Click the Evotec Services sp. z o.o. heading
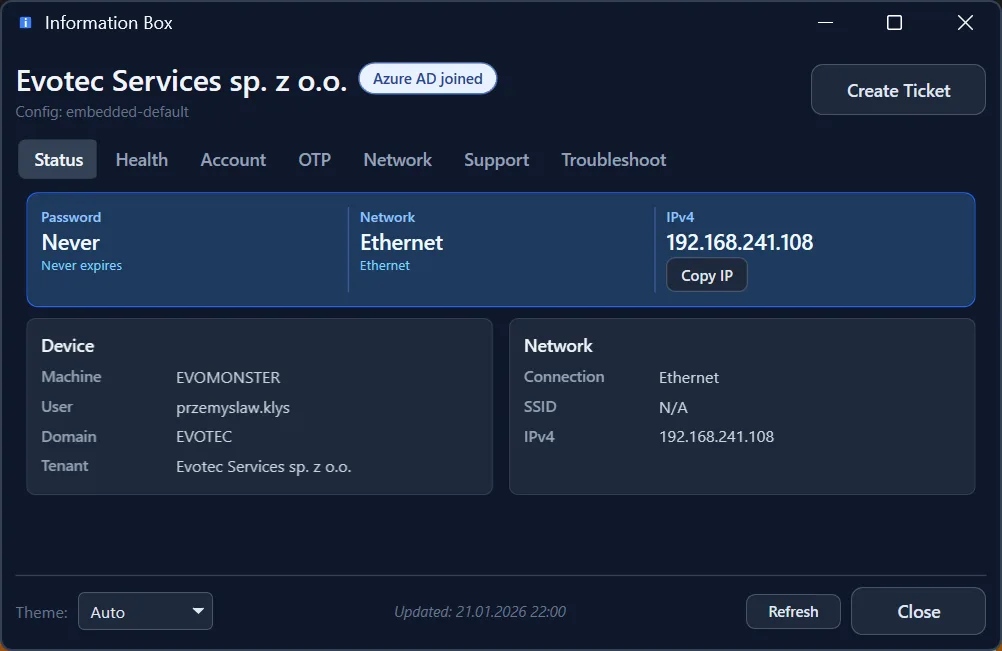 tap(181, 81)
